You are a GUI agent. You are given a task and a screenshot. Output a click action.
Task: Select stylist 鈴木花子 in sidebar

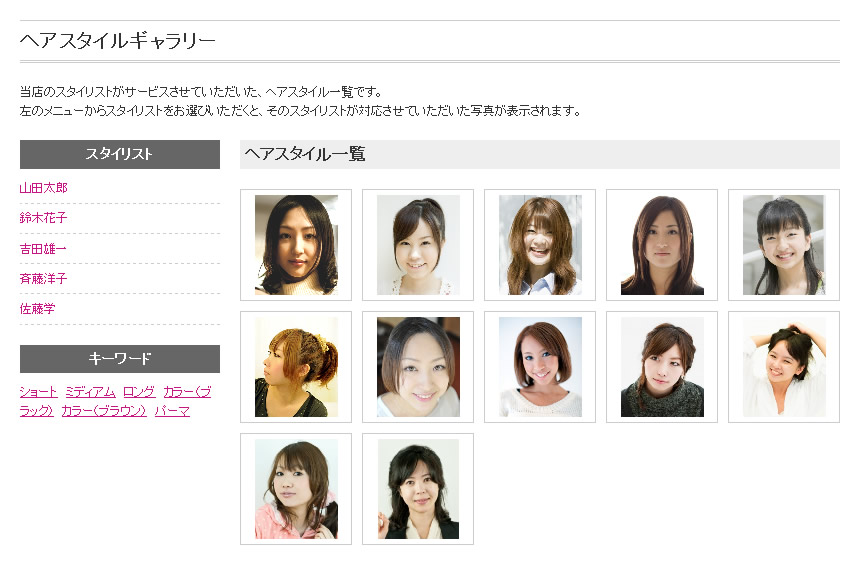44,218
